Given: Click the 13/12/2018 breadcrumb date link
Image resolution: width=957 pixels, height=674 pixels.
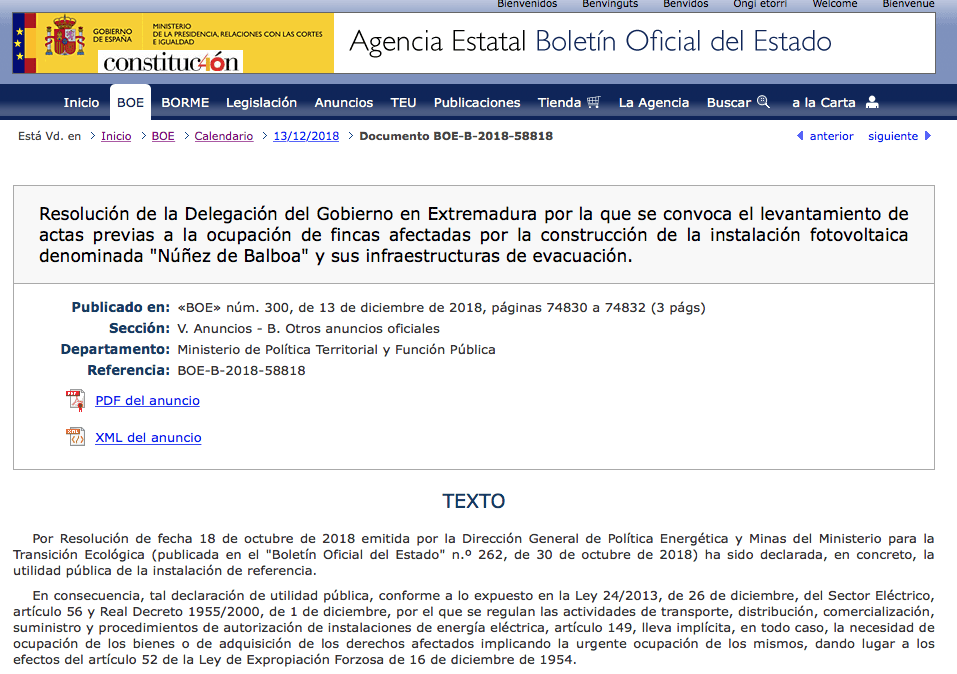Looking at the screenshot, I should pyautogui.click(x=306, y=136).
